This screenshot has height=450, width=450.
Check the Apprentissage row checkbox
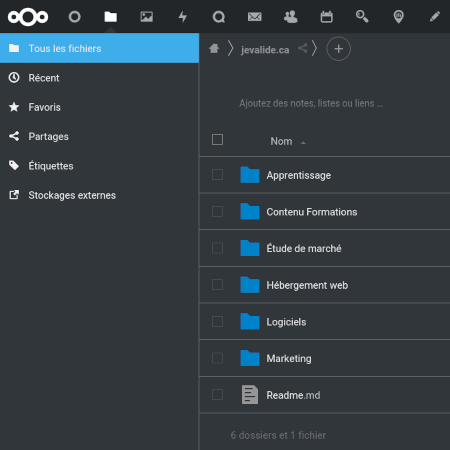click(x=217, y=175)
